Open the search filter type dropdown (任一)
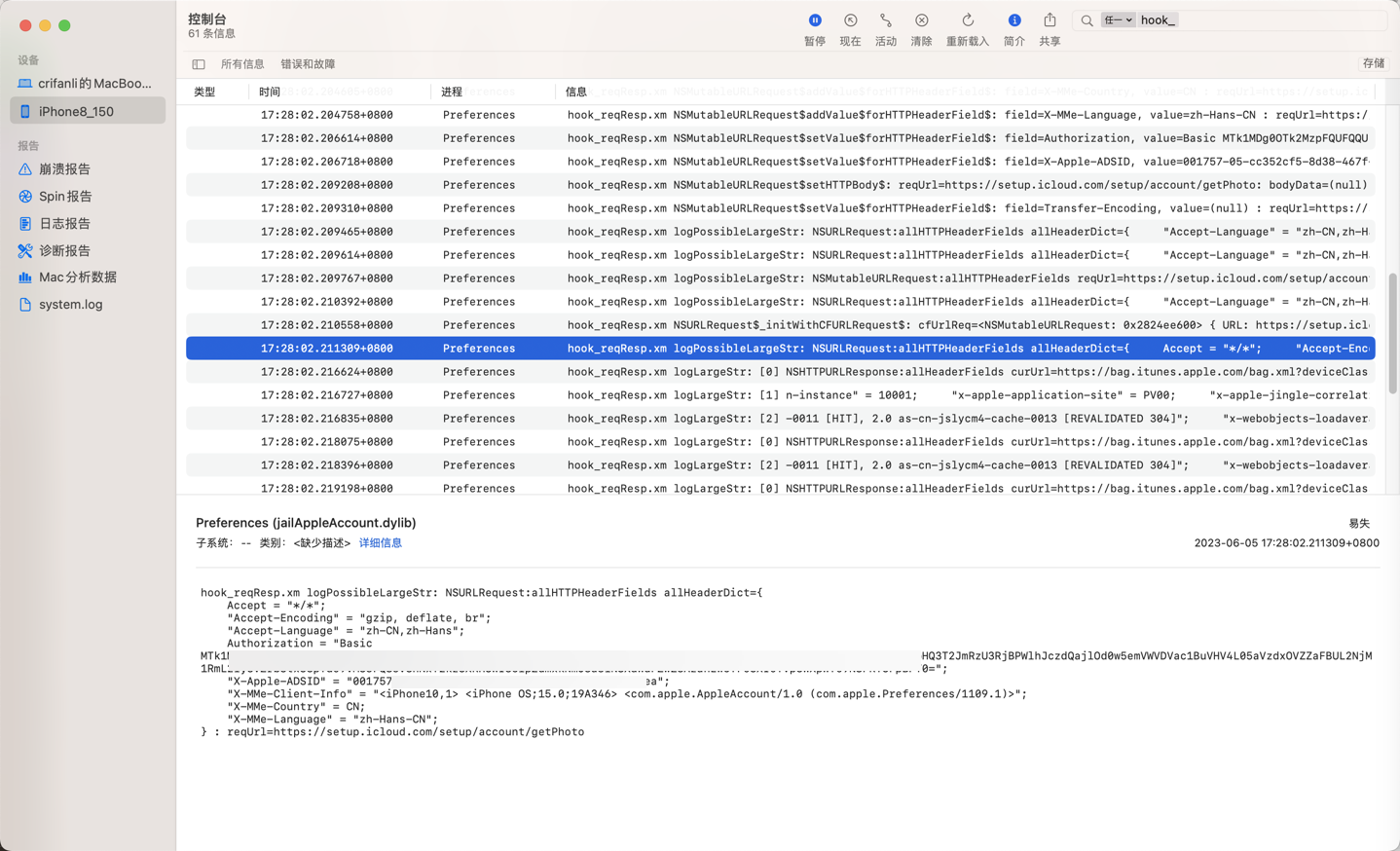This screenshot has height=851, width=1400. (1118, 20)
